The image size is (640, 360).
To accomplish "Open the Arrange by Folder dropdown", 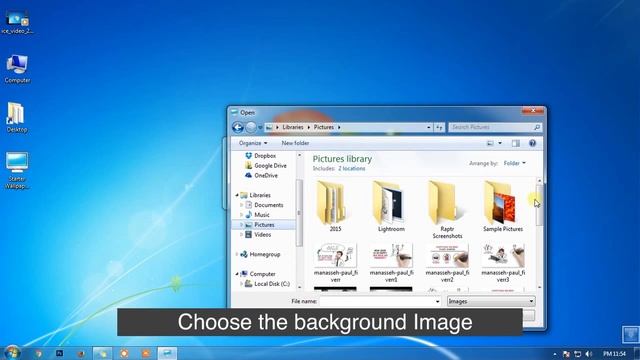I will click(514, 163).
